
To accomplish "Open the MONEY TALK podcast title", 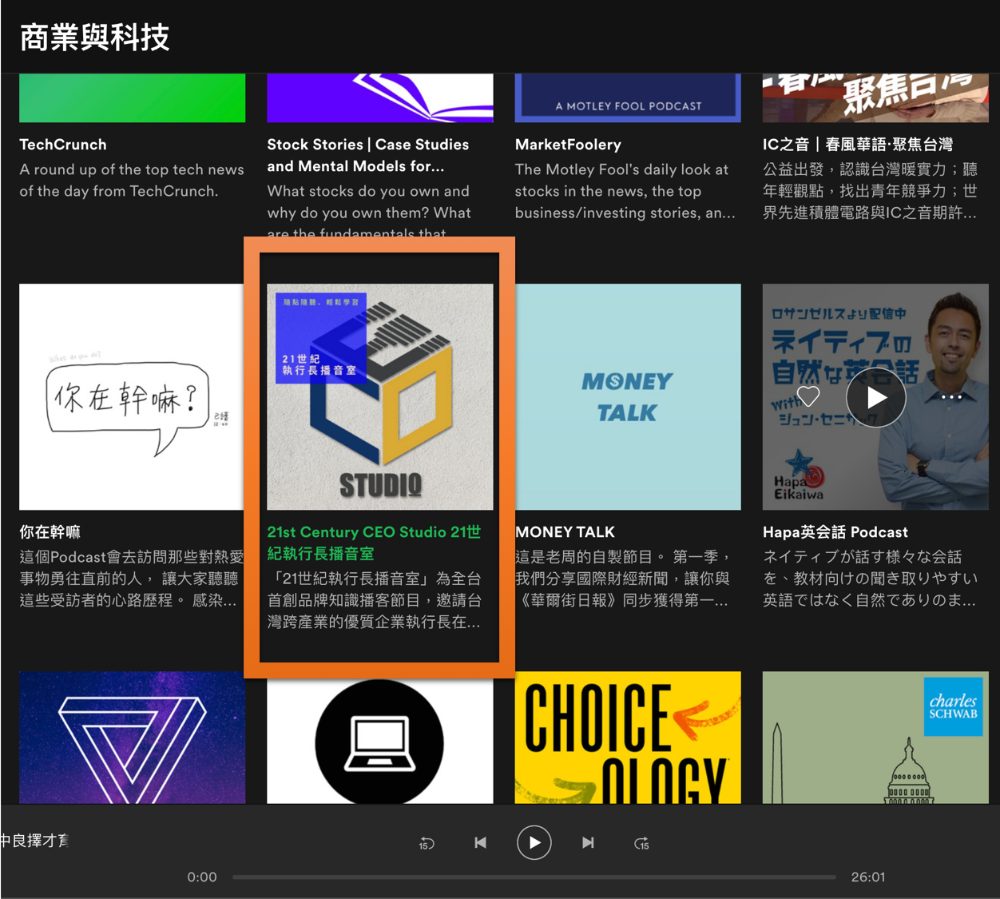I will (565, 532).
